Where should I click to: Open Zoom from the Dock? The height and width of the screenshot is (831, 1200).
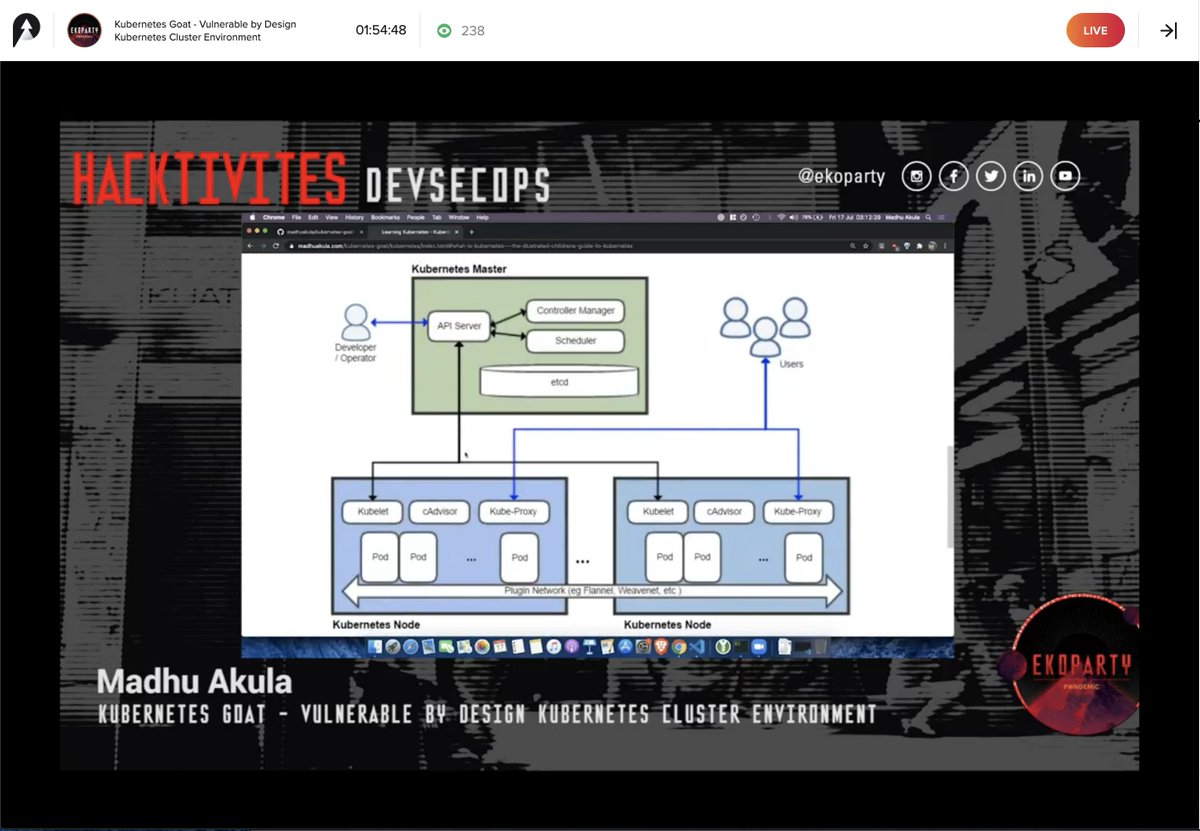pos(758,647)
